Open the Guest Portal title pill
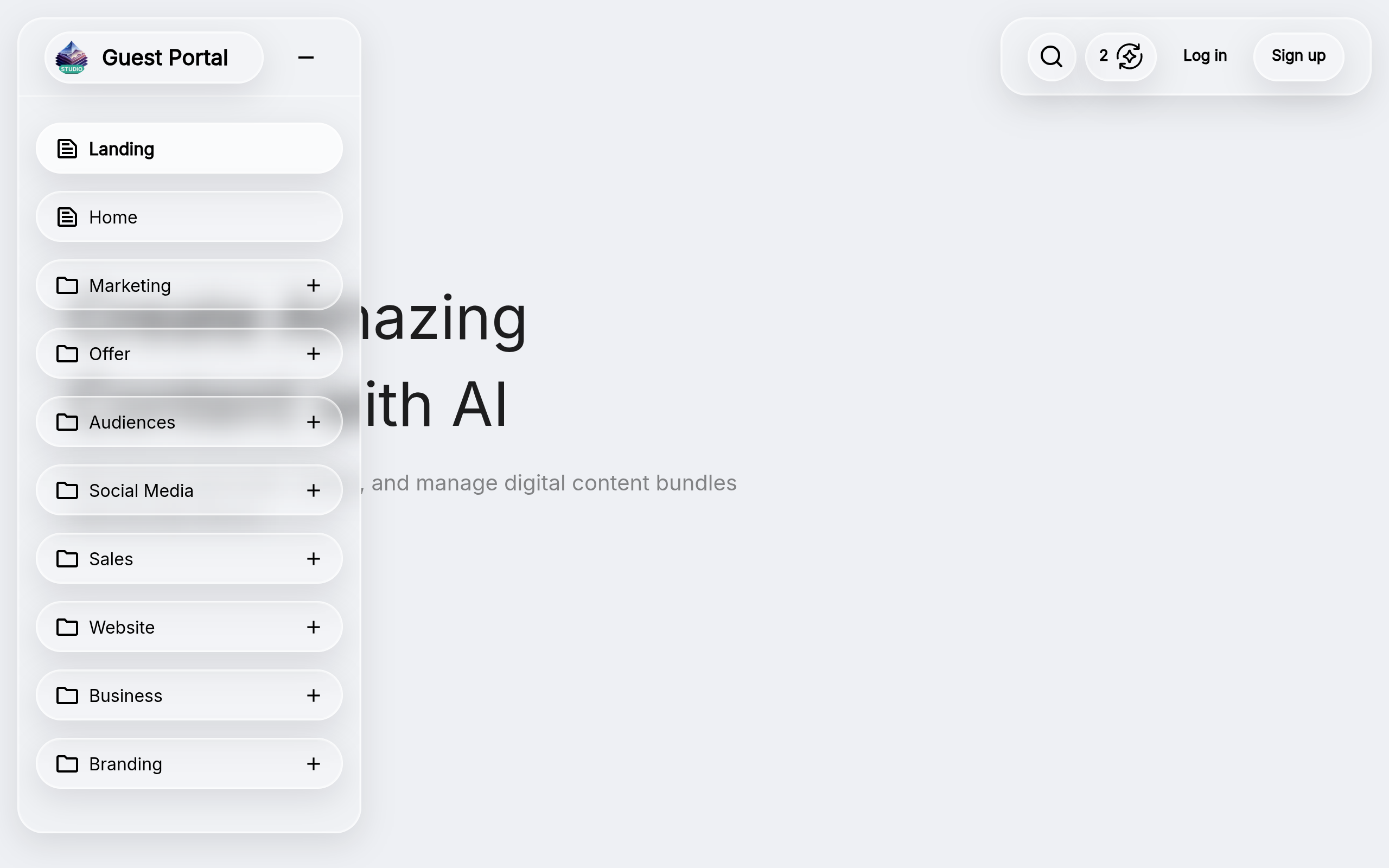This screenshot has width=1389, height=868. pos(154,58)
